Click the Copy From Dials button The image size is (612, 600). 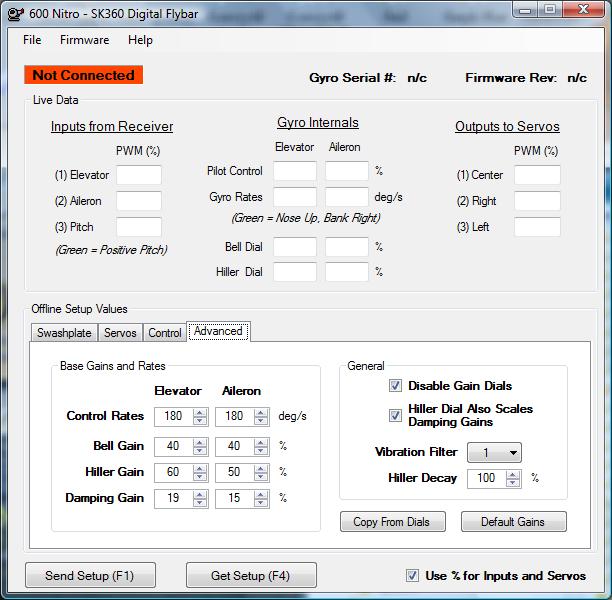coord(392,521)
